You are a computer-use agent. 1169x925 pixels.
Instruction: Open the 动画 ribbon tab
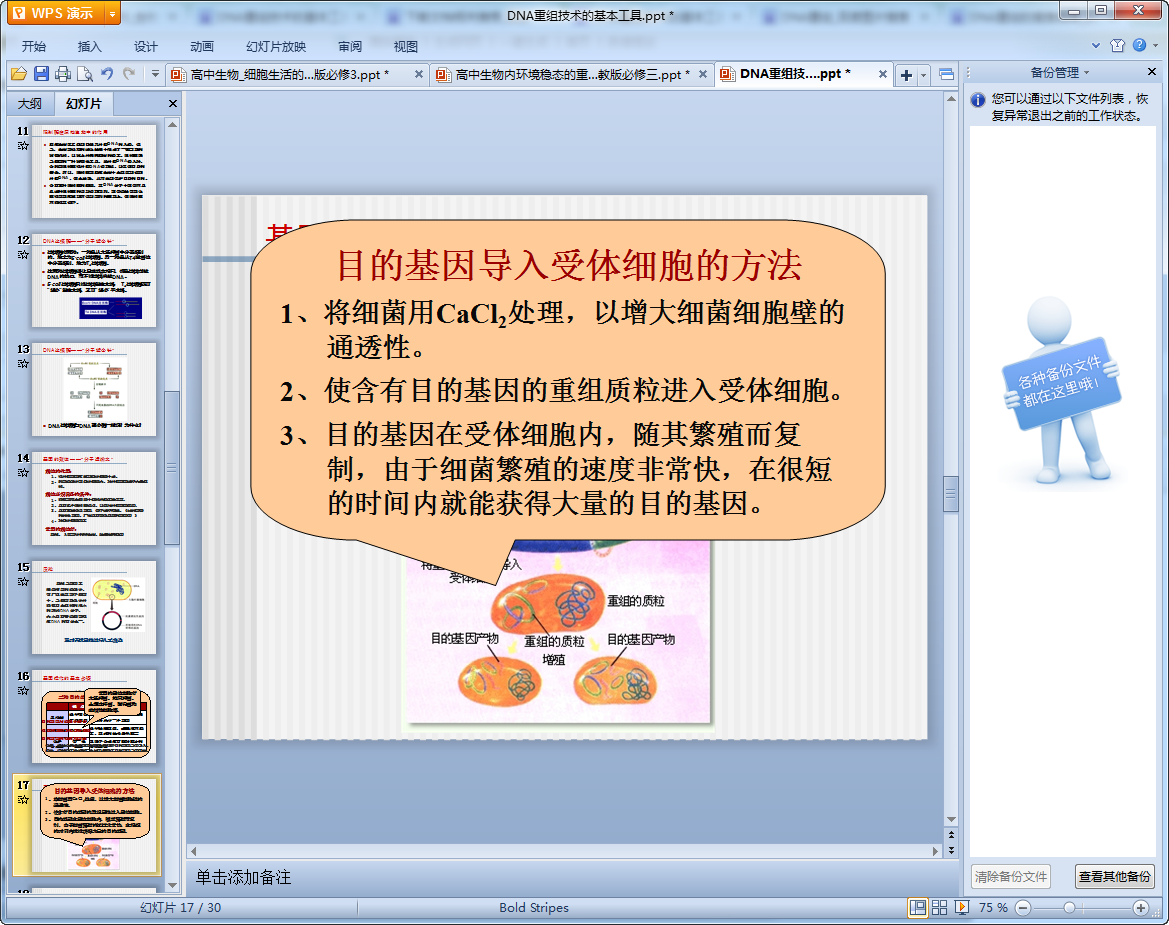[201, 46]
